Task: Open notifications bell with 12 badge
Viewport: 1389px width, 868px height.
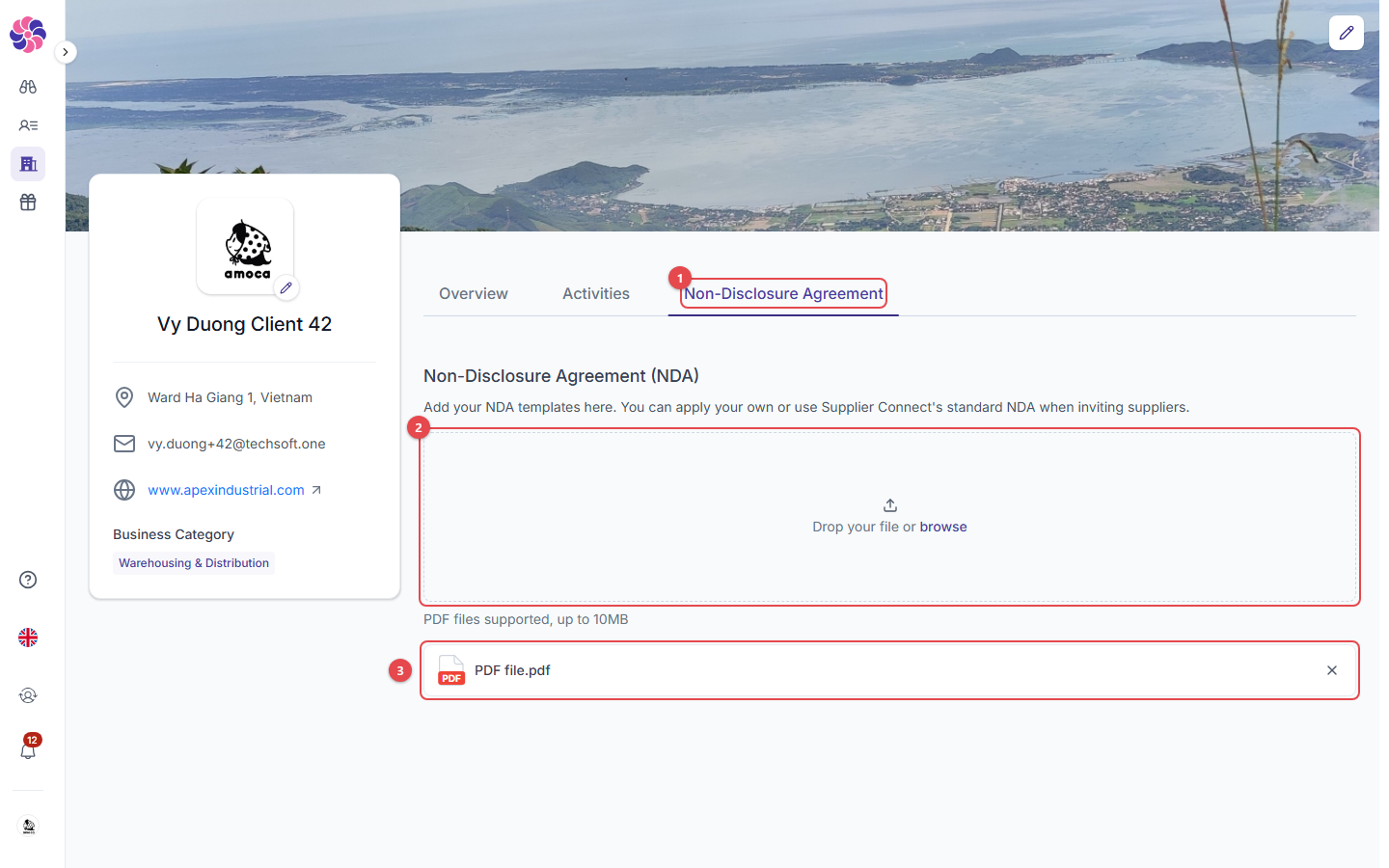Action: (28, 748)
